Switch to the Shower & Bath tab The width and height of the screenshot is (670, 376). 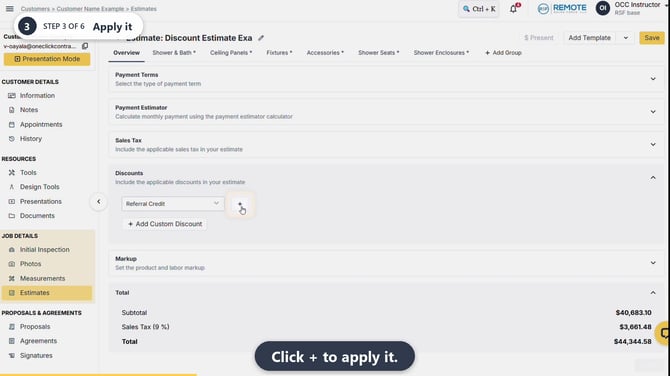[174, 53]
